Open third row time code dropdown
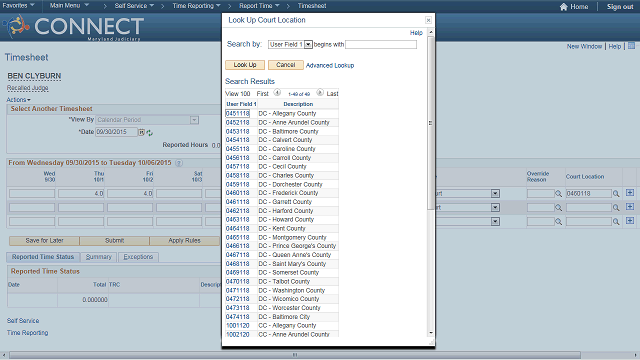 click(495, 221)
